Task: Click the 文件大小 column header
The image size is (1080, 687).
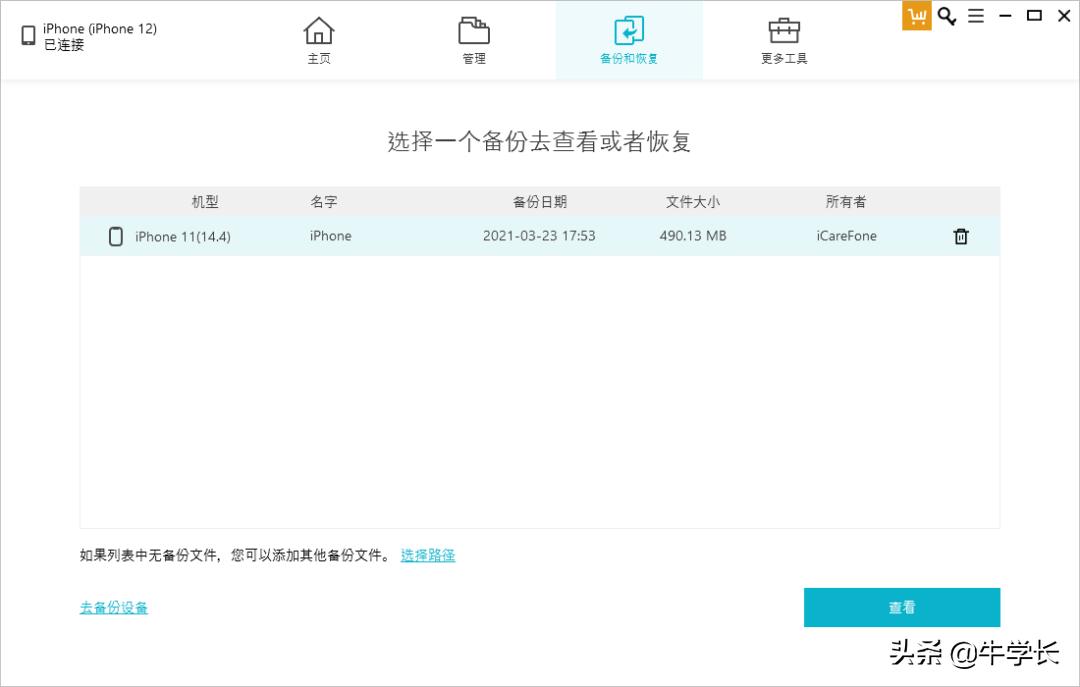Action: point(691,201)
